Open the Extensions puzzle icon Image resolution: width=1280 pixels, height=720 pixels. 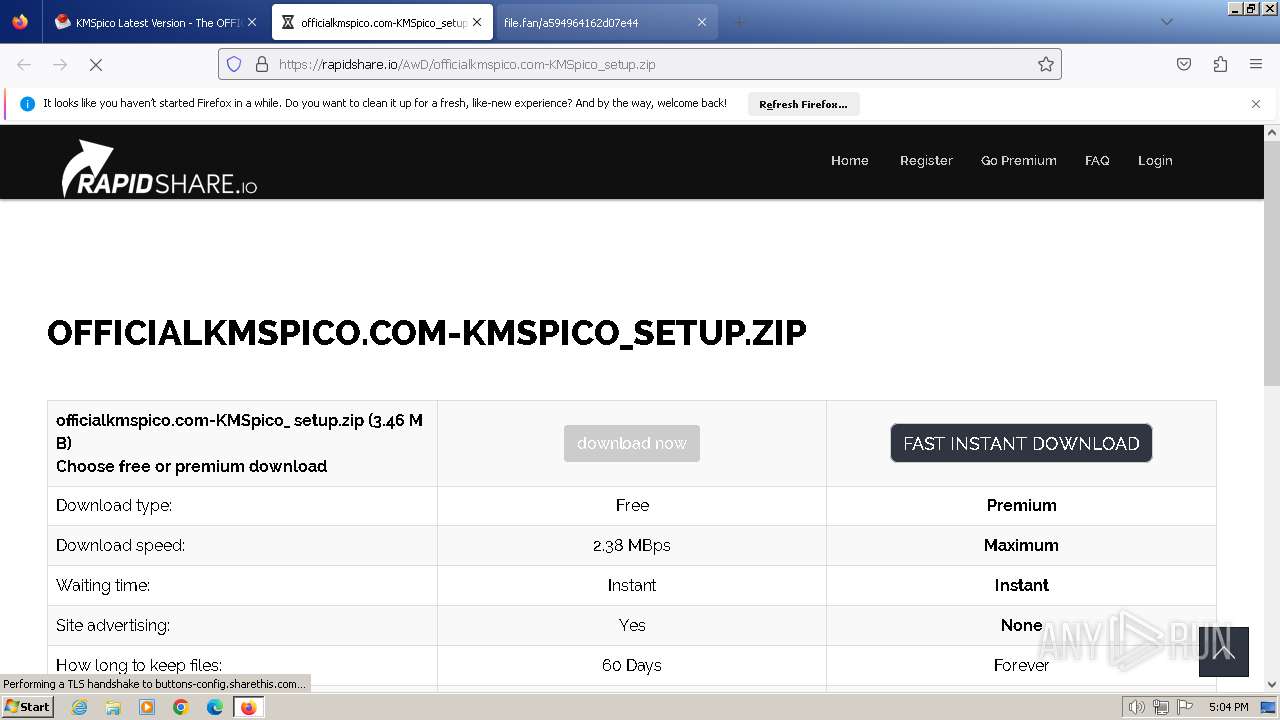[1220, 64]
